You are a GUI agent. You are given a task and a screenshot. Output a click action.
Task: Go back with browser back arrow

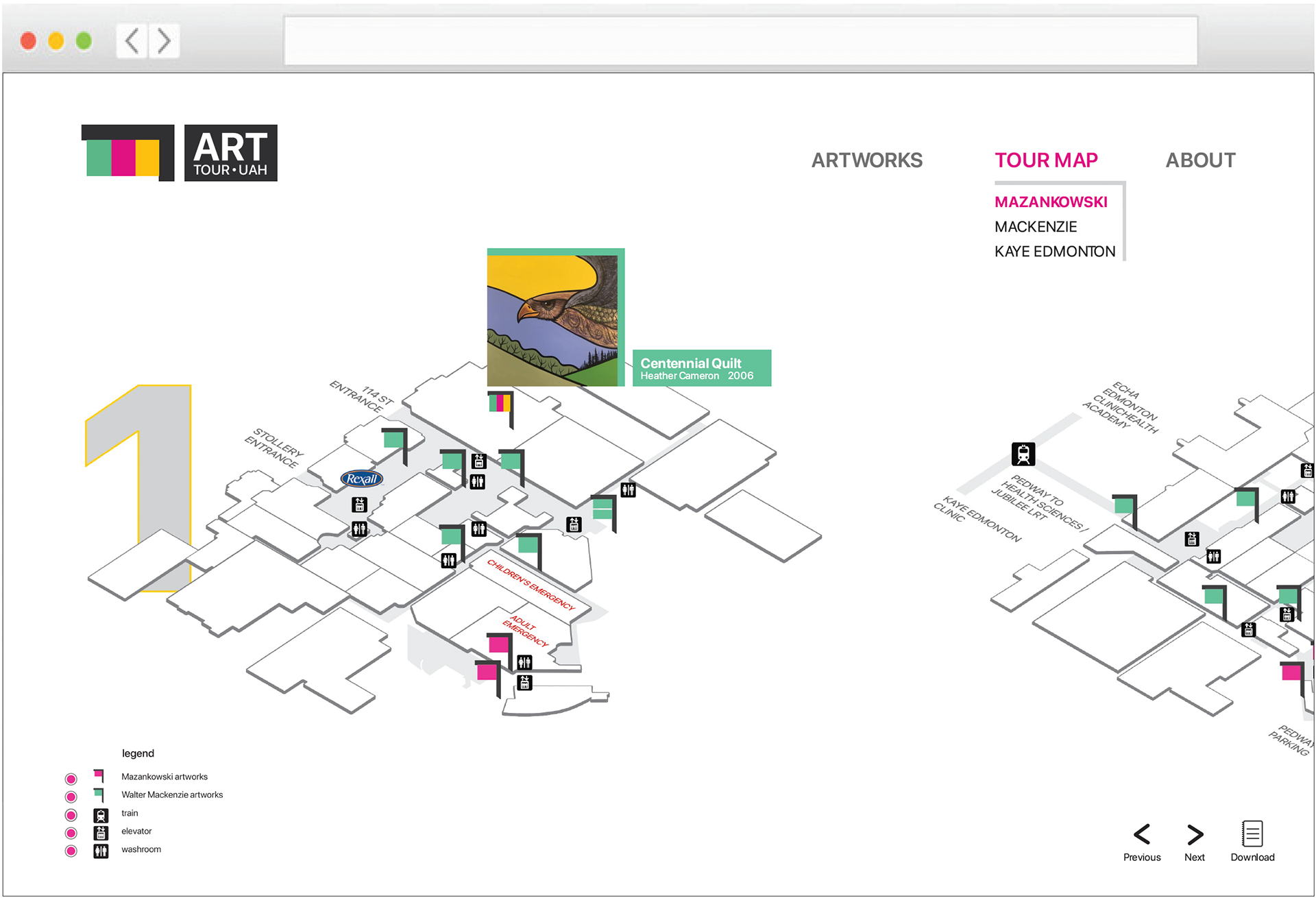tap(132, 41)
